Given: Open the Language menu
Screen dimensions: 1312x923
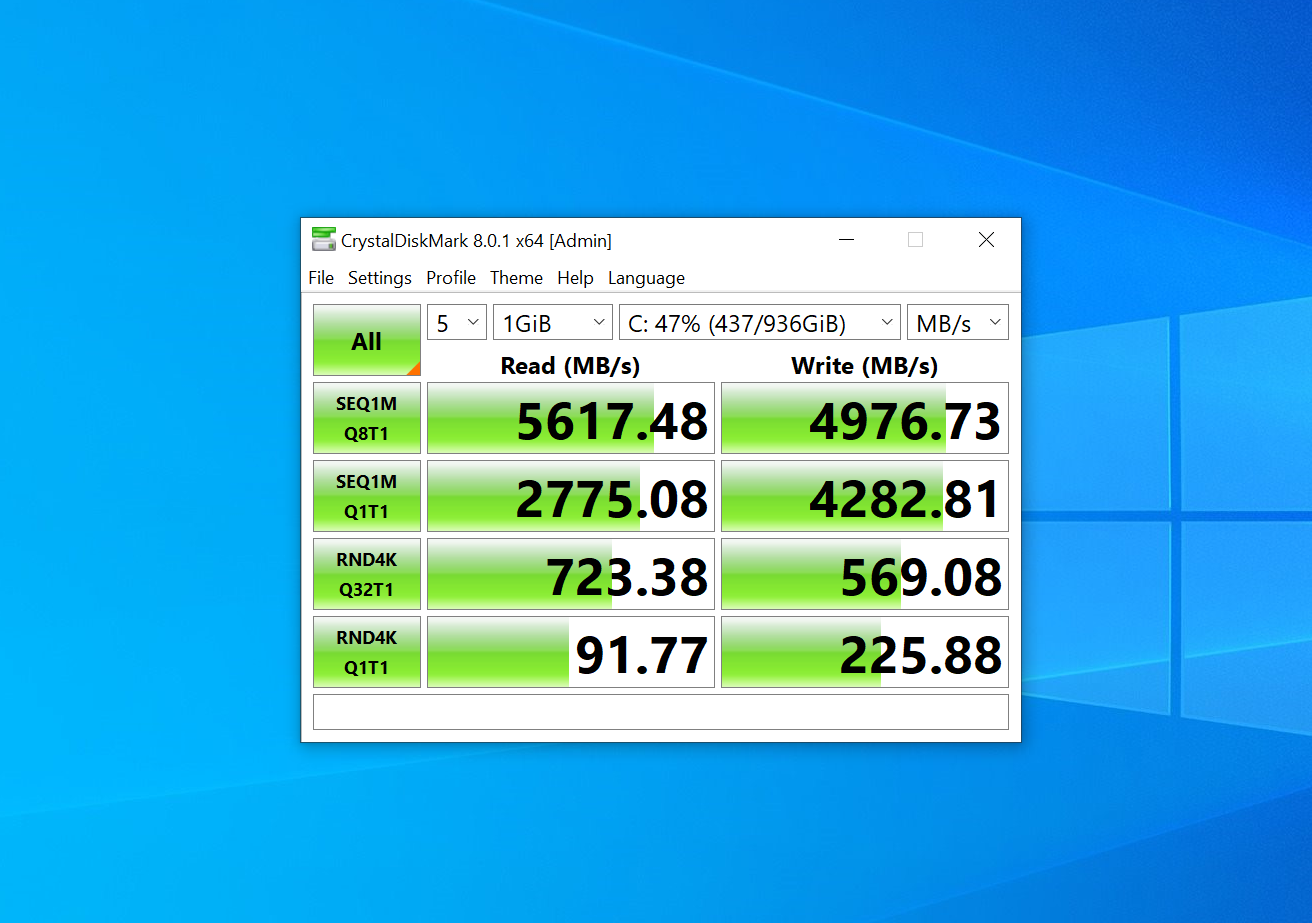Looking at the screenshot, I should pyautogui.click(x=646, y=278).
